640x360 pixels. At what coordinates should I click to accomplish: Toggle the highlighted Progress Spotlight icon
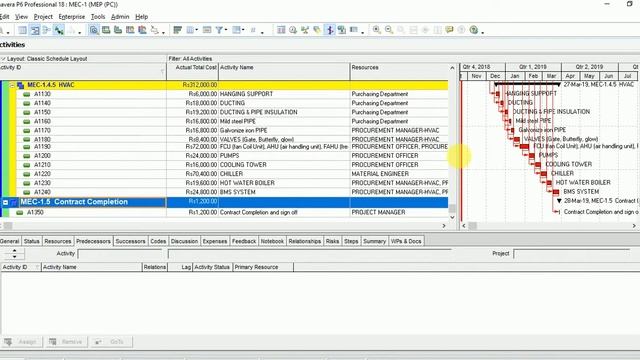330,30
